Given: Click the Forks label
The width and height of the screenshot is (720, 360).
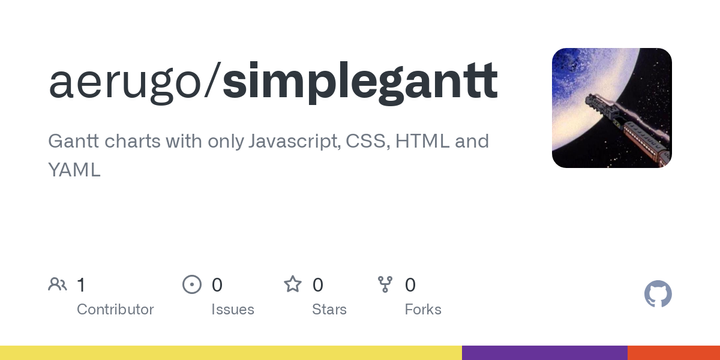Looking at the screenshot, I should [423, 309].
